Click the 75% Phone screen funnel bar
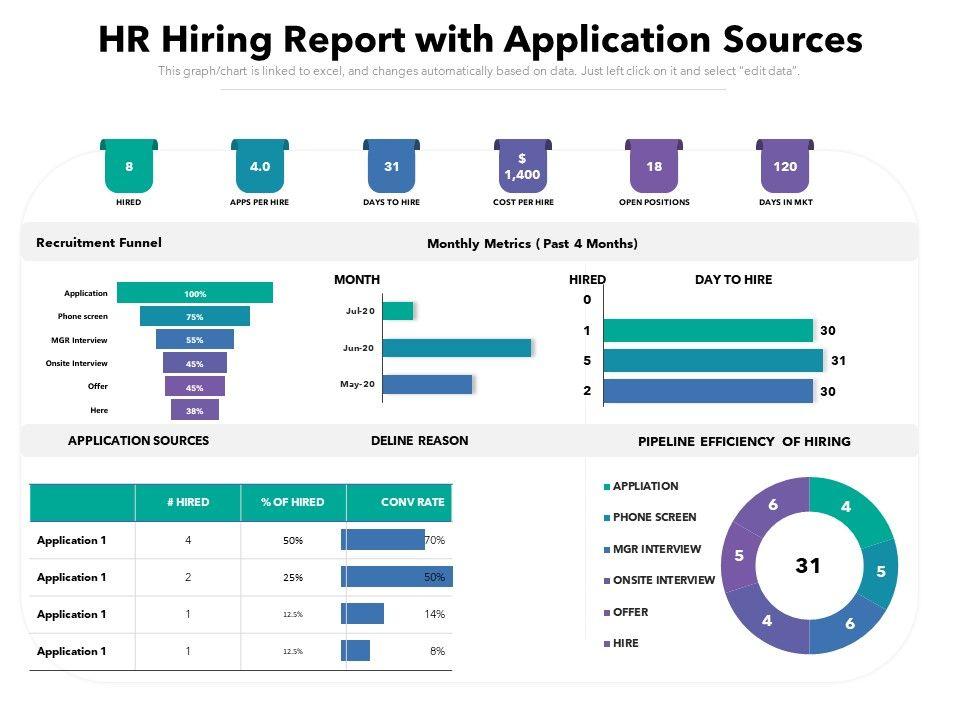The height and width of the screenshot is (720, 960). point(195,316)
